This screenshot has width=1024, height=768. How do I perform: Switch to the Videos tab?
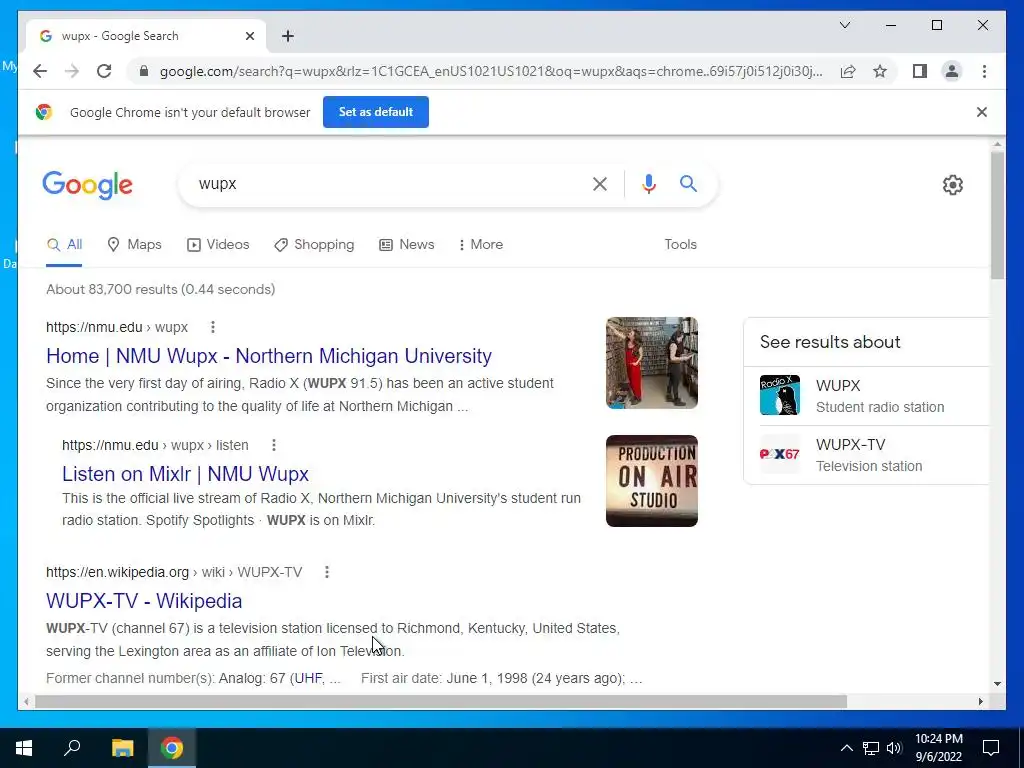218,245
